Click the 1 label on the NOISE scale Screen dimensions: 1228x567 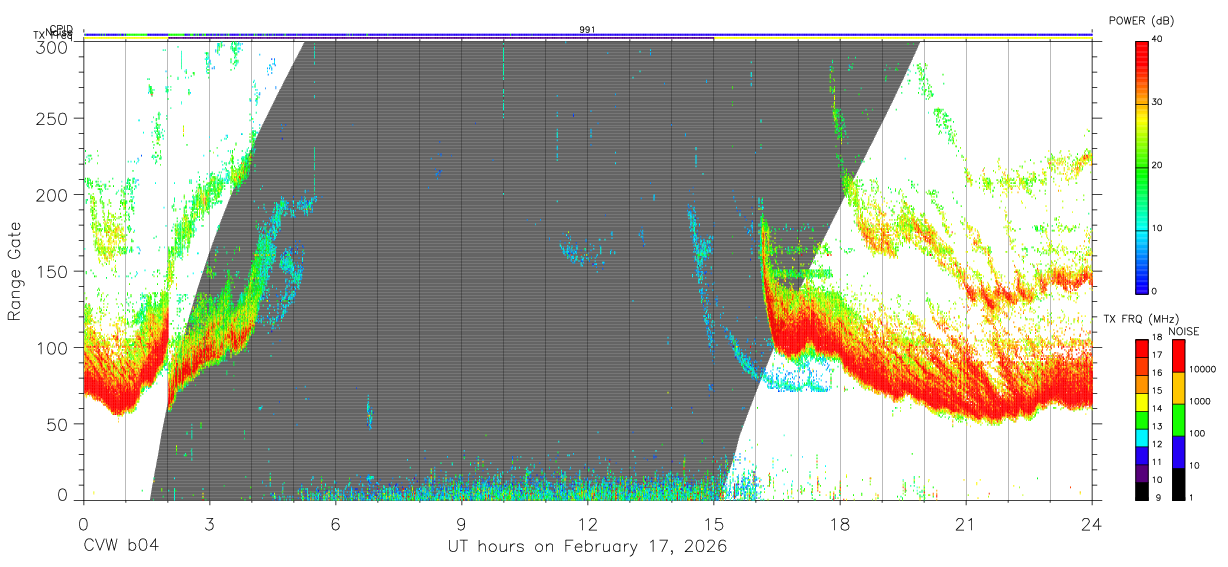click(x=1191, y=497)
